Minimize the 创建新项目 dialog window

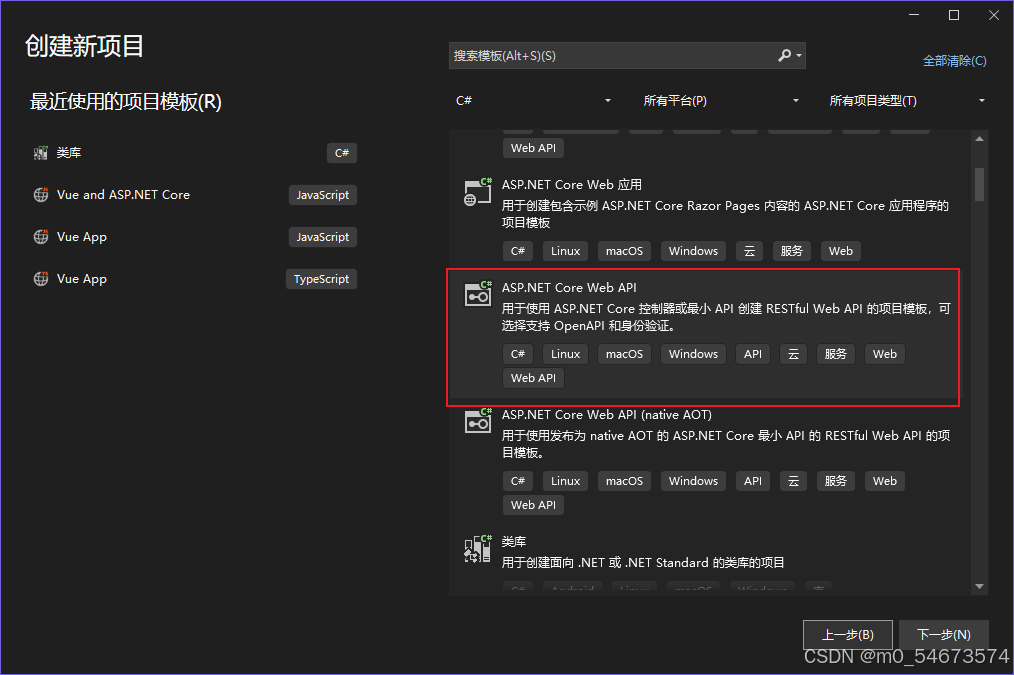[914, 15]
